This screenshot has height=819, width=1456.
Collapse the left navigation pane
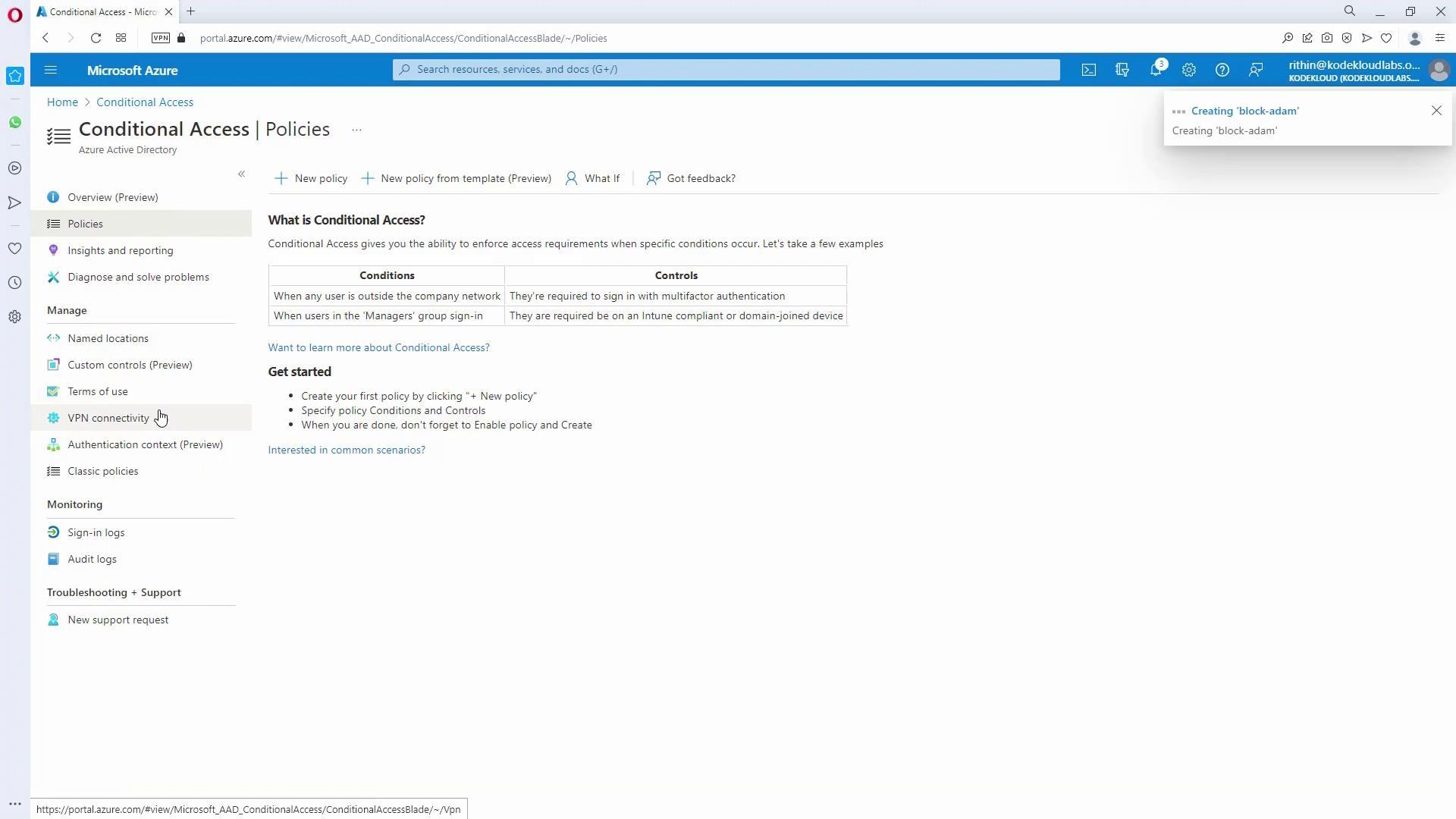(x=241, y=174)
